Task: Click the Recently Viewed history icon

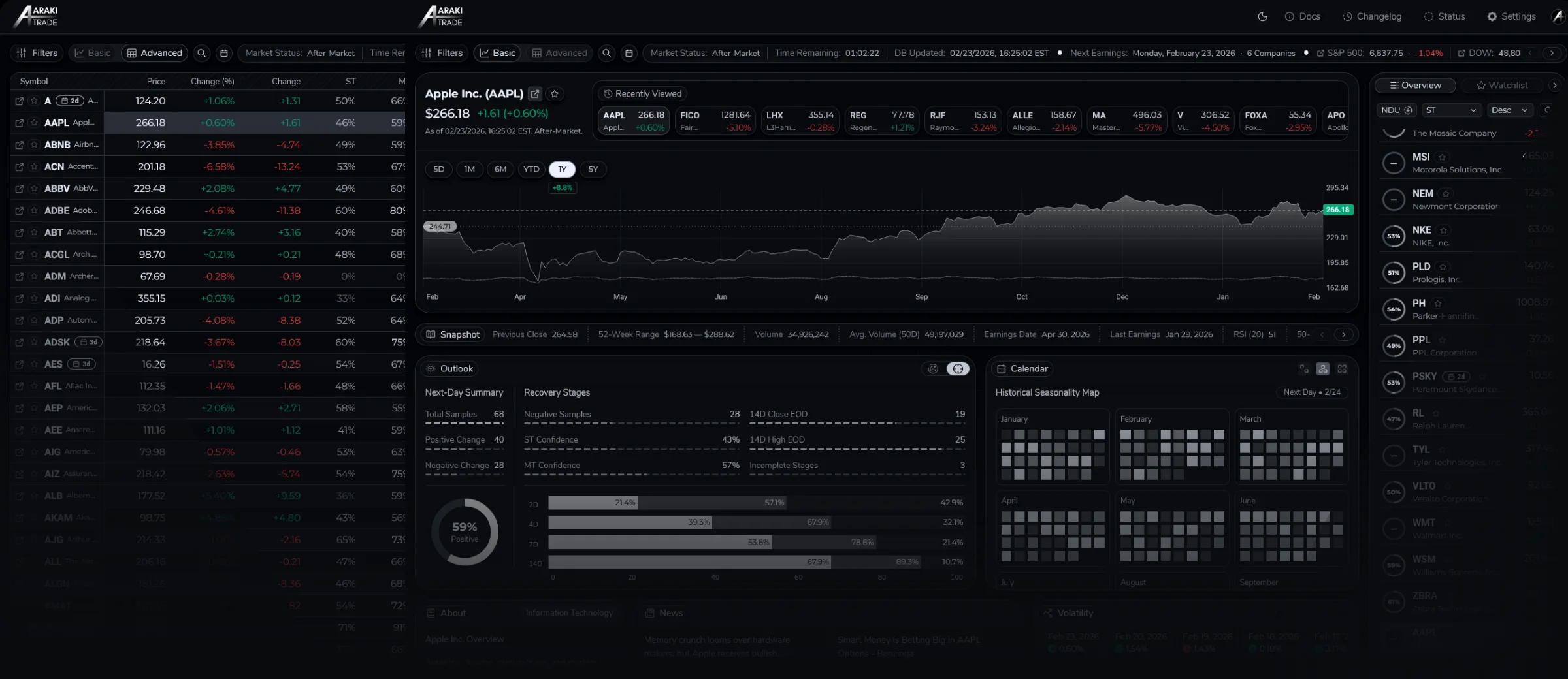Action: [608, 94]
